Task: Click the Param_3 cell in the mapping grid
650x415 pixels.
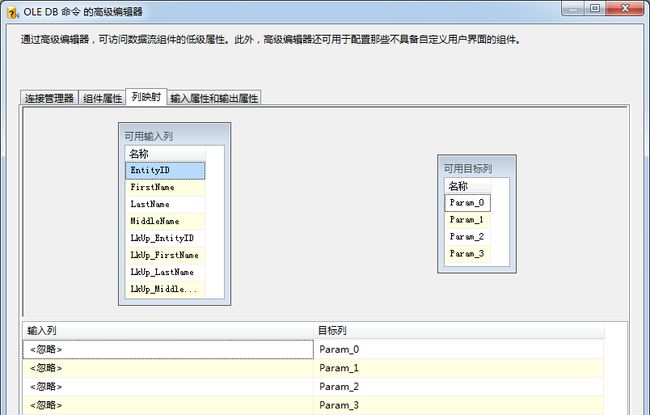Action: 459,405
